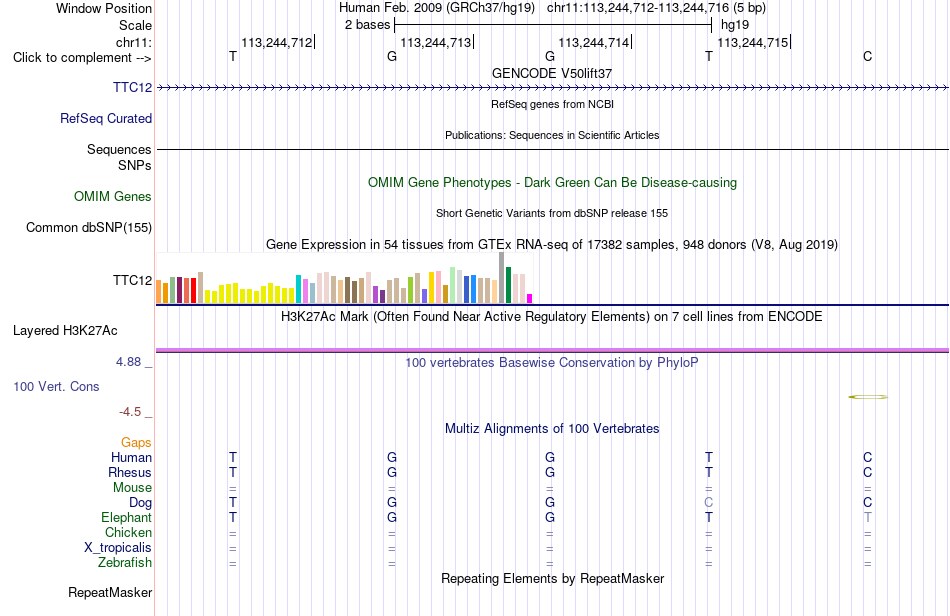Viewport: 950px width, 616px height.
Task: Open the blue TTC12 GENCODE gene label
Action: pyautogui.click(x=132, y=87)
